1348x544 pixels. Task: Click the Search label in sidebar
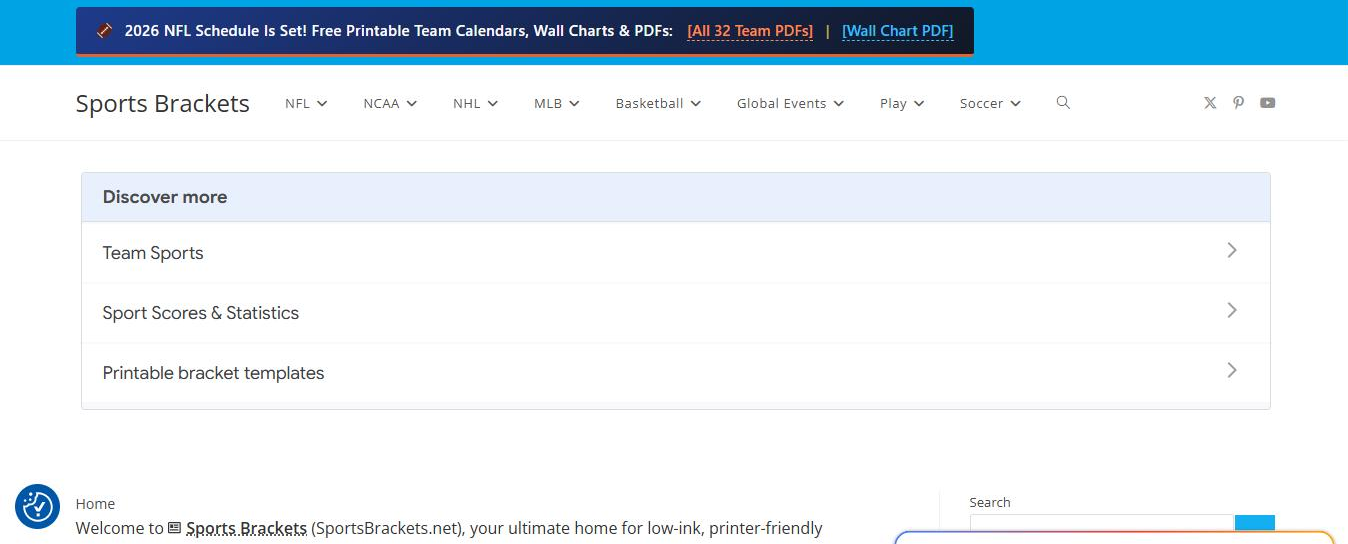click(x=990, y=502)
